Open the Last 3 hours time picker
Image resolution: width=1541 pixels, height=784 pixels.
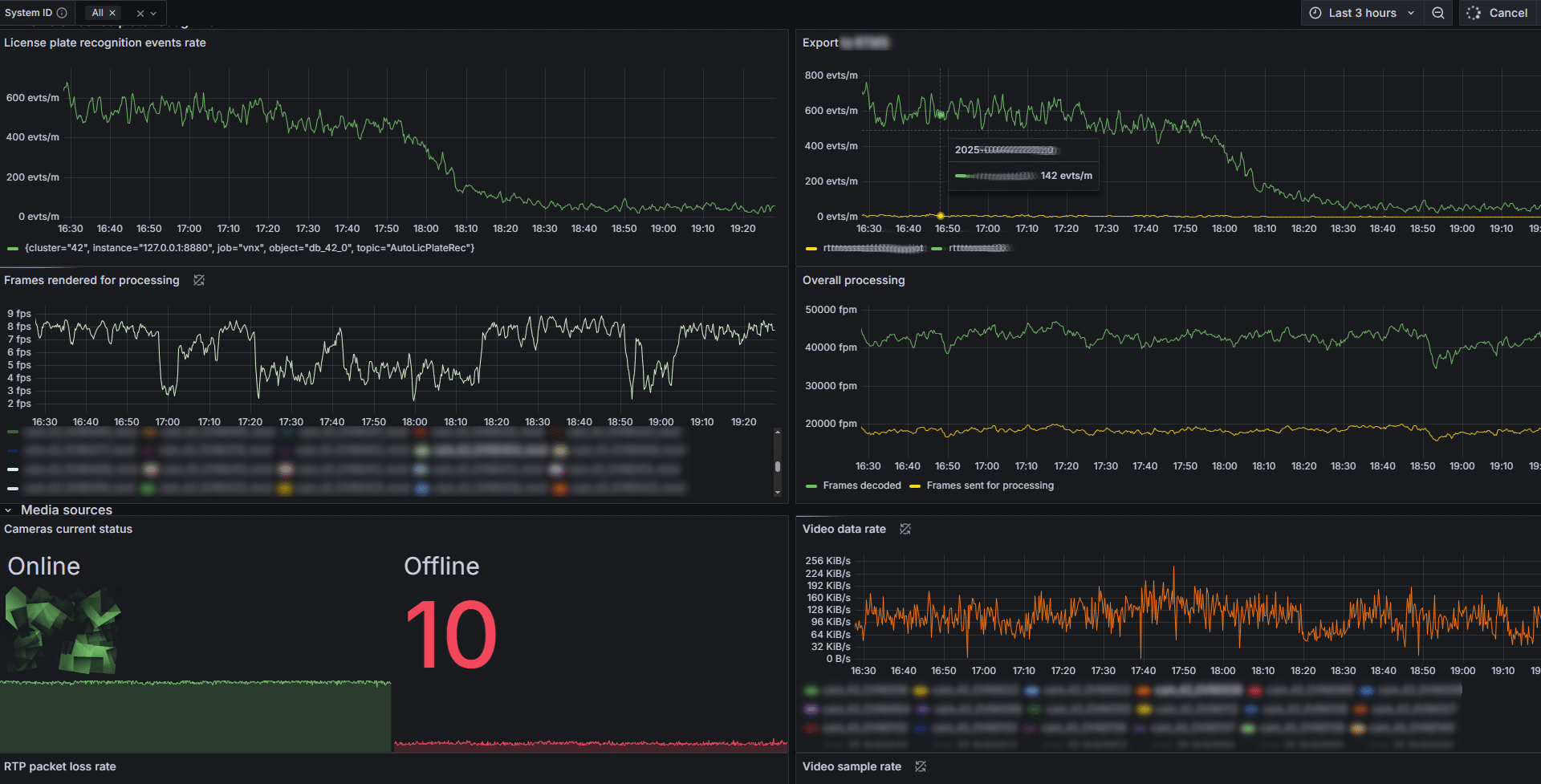(1362, 13)
